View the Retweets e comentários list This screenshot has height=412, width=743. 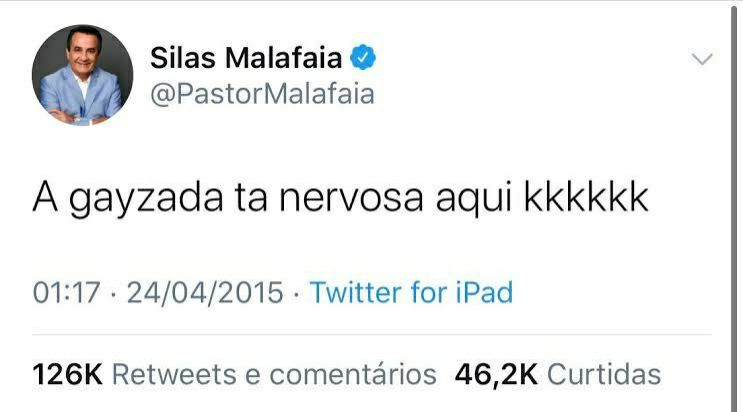pos(274,375)
